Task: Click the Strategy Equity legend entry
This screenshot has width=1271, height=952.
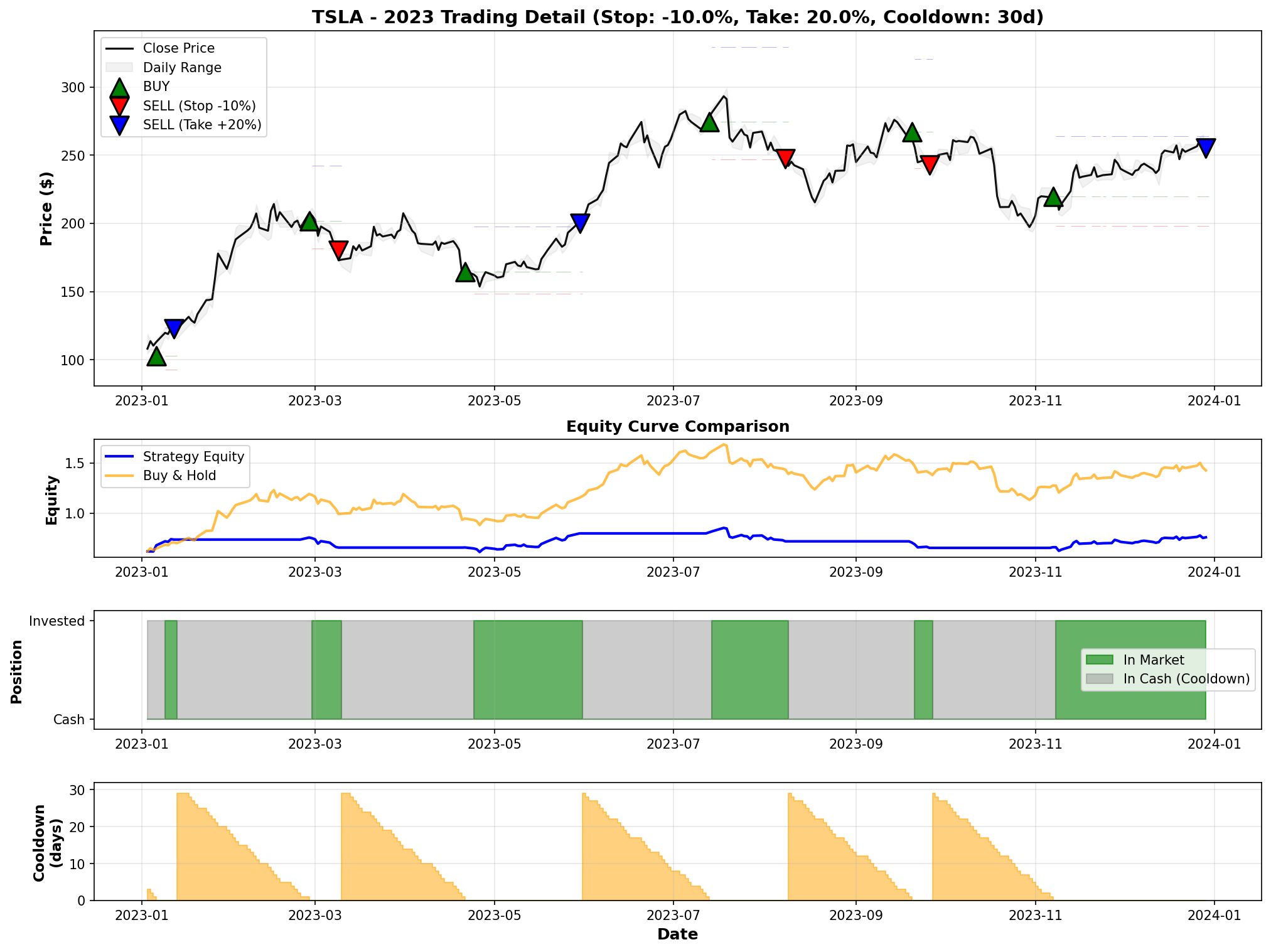Action: click(193, 457)
